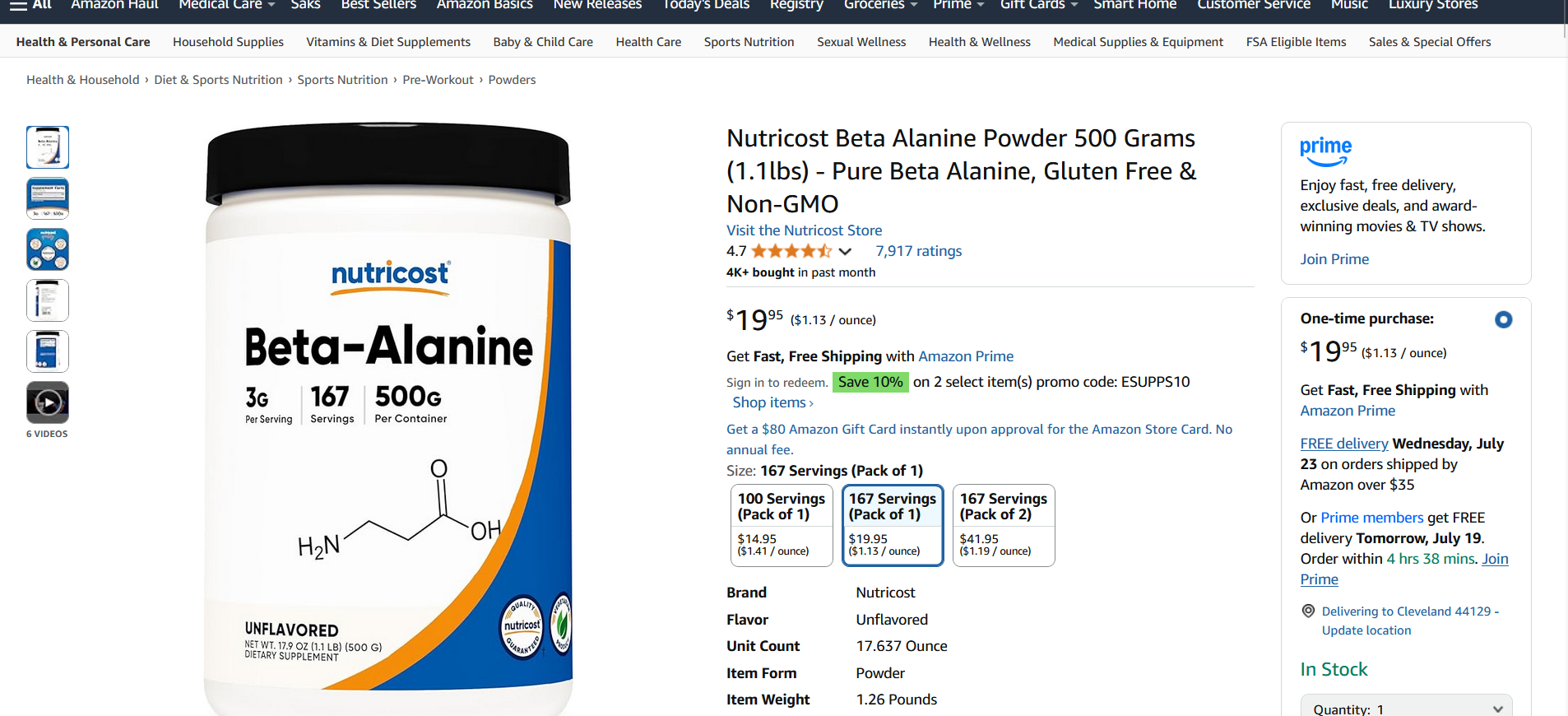Viewport: 1568px width, 716px height.
Task: Click the location pin icon near Cleveland
Action: [1308, 611]
